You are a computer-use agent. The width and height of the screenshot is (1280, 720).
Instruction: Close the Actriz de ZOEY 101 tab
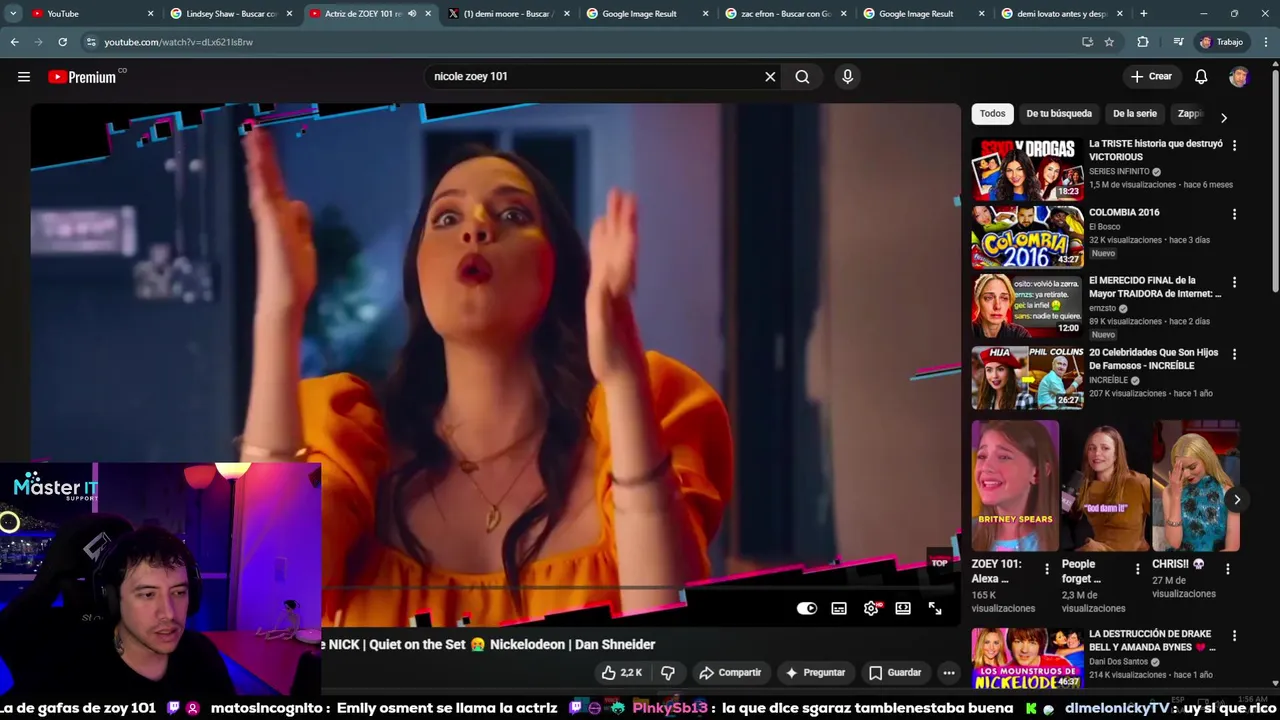coord(428,14)
